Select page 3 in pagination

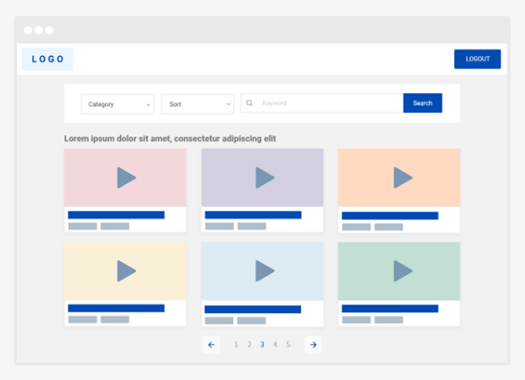click(262, 345)
